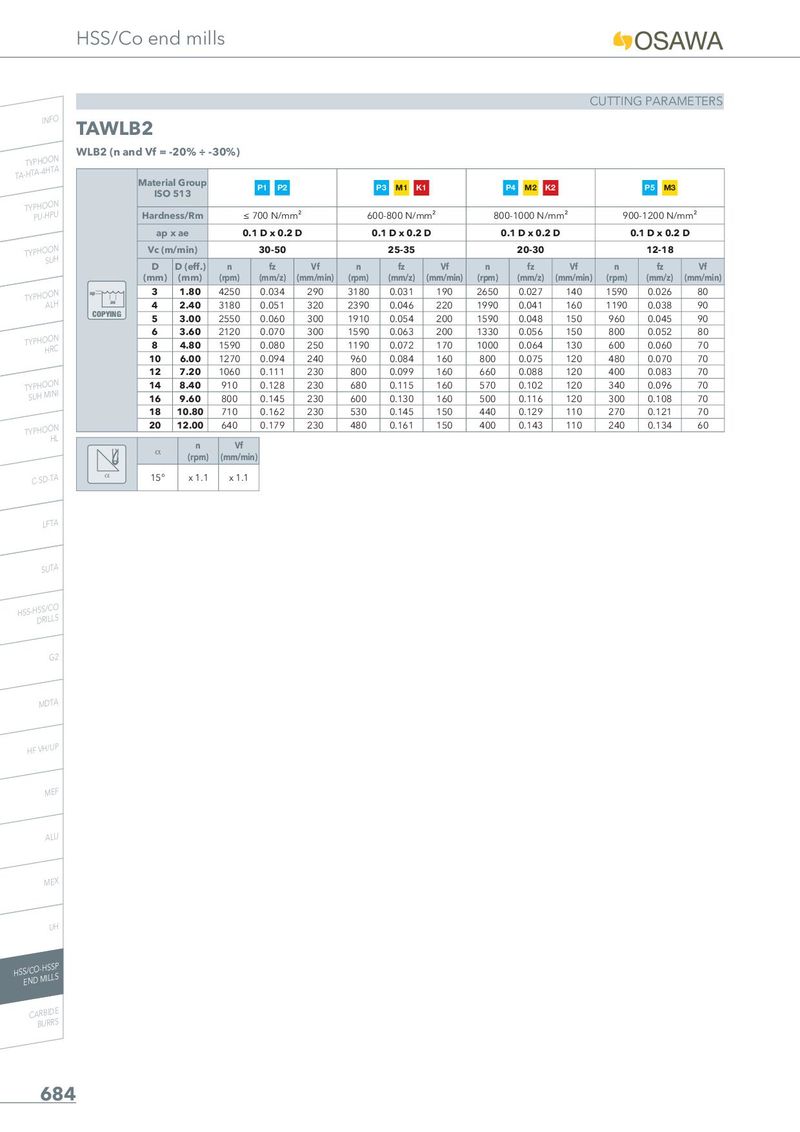The width and height of the screenshot is (800, 1132).
Task: Click the CUTTING PARAMETERS header bar
Action: (400, 101)
